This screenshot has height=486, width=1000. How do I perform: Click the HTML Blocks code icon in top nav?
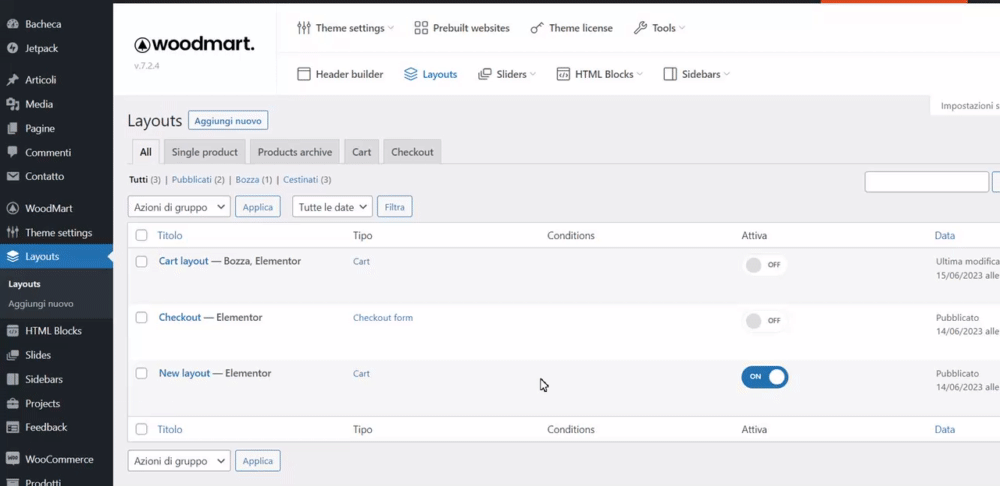tap(563, 74)
